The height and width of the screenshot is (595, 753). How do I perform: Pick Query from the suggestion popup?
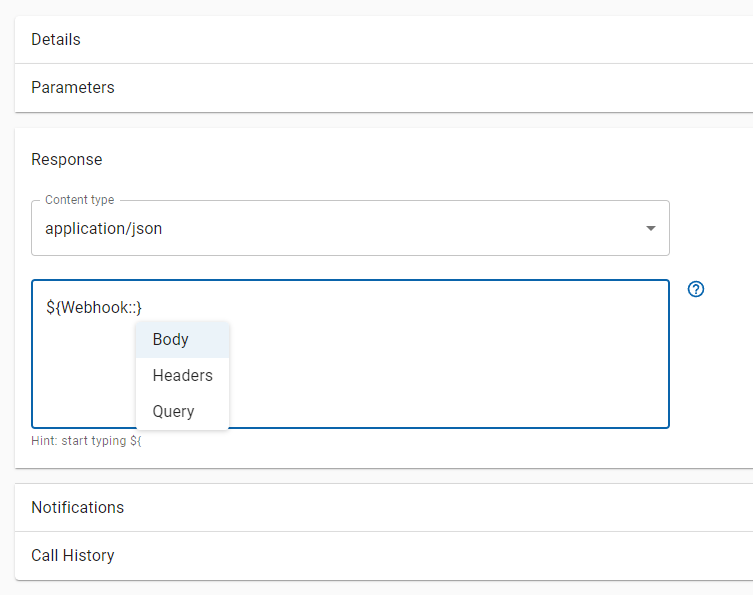click(173, 412)
